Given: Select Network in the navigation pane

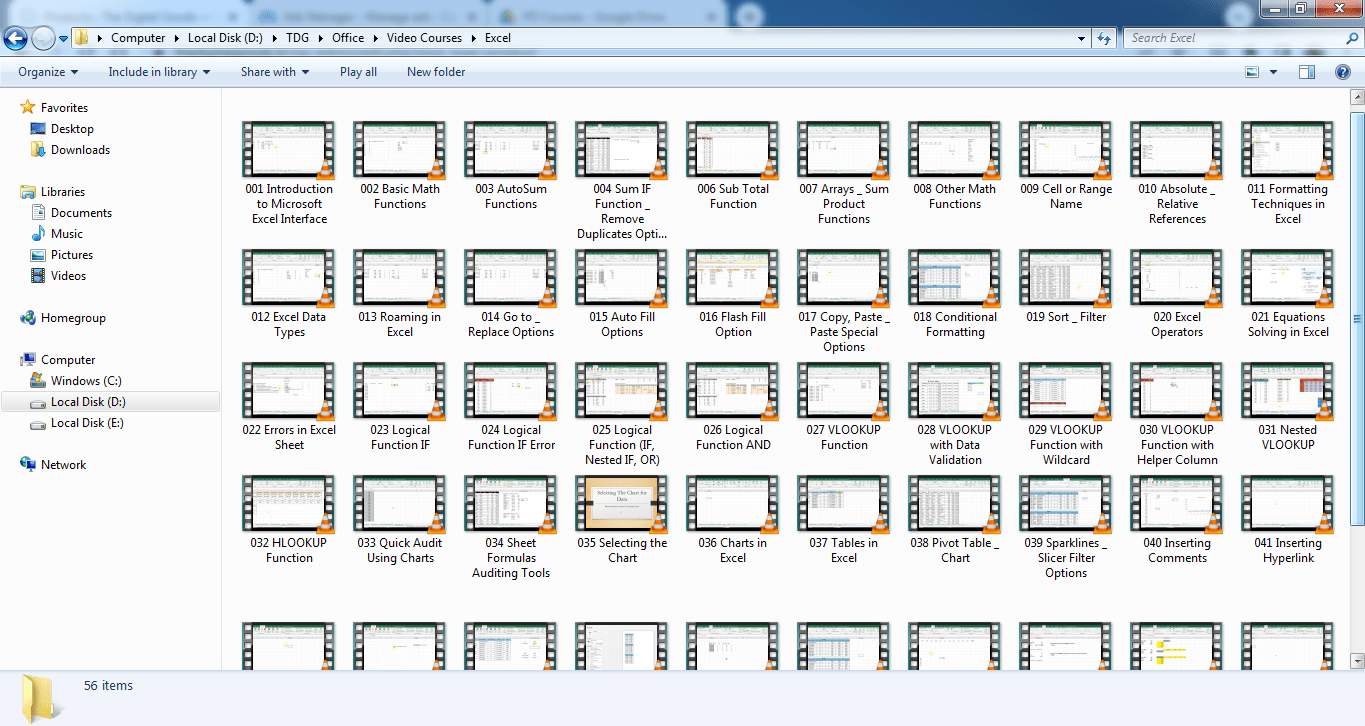Looking at the screenshot, I should point(63,465).
